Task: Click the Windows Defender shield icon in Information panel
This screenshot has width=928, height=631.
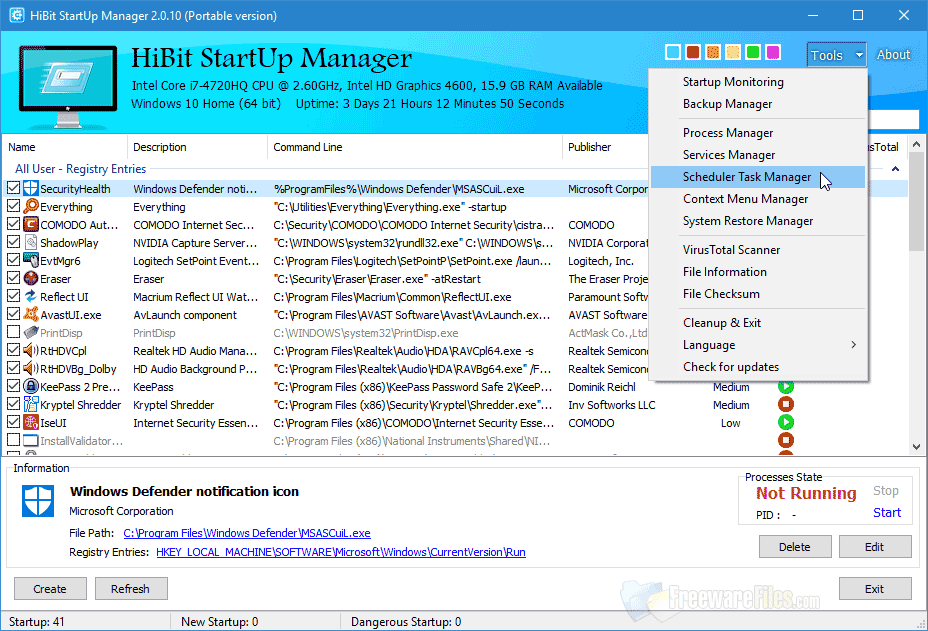Action: [37, 501]
